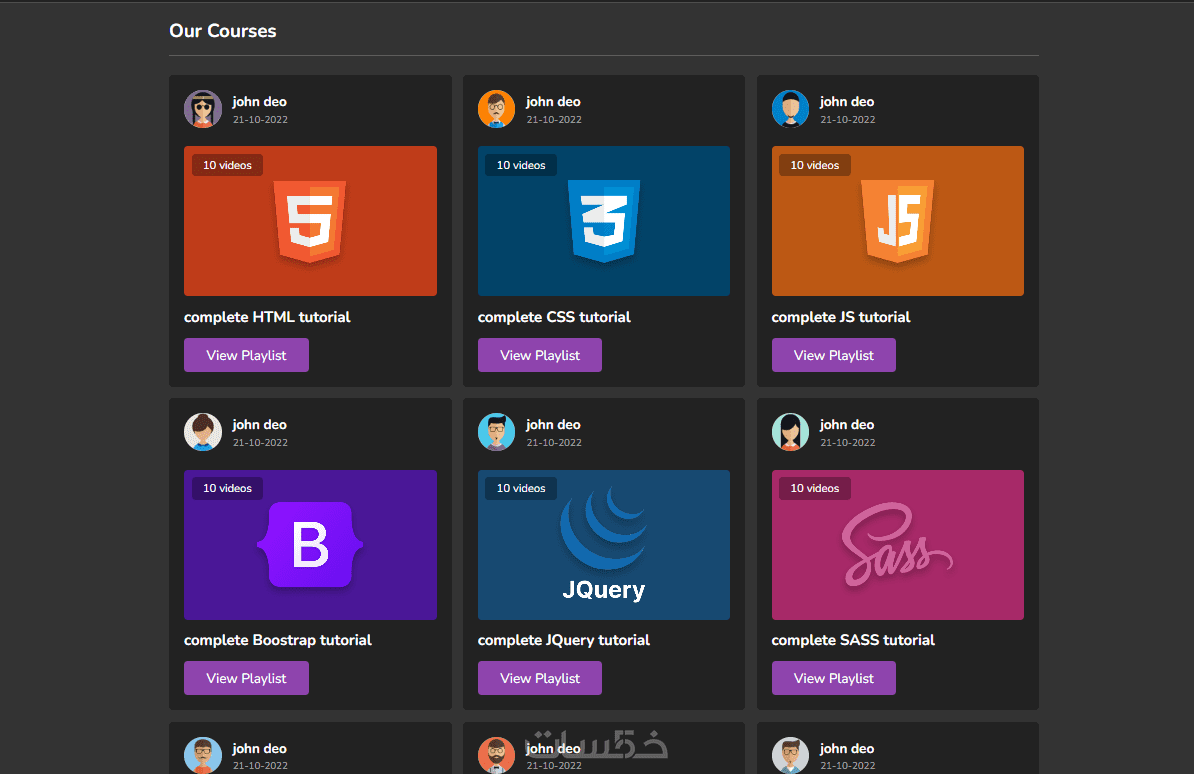Click the "complete SASS tutorial" title
The height and width of the screenshot is (774, 1194).
[x=853, y=640]
